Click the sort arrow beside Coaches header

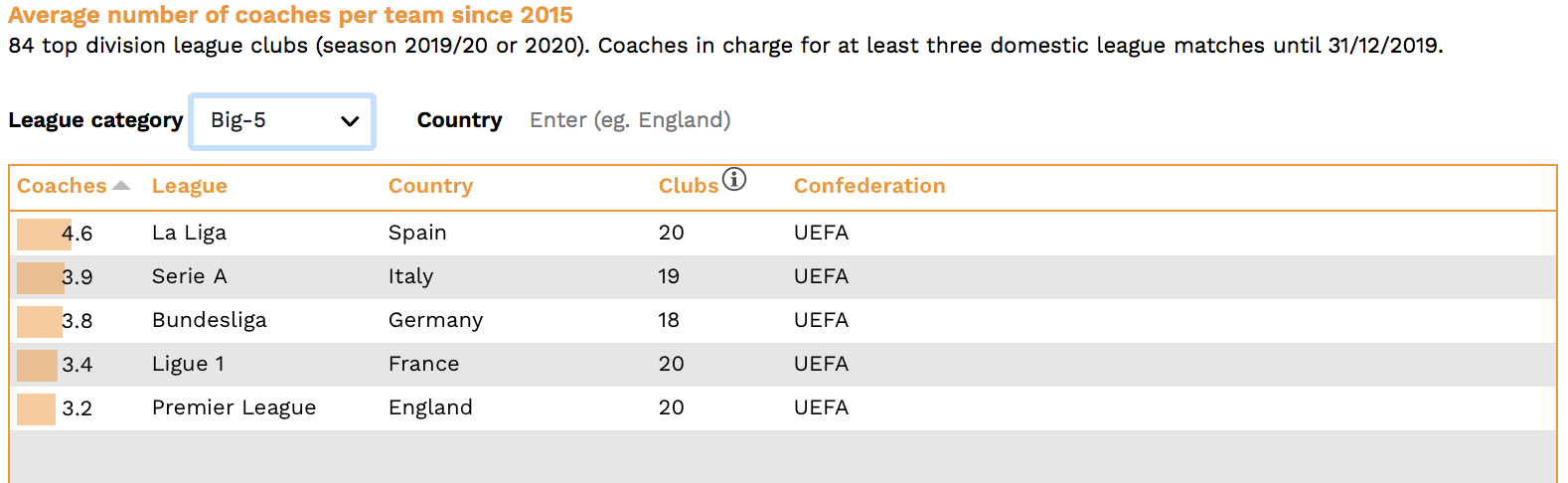121,186
